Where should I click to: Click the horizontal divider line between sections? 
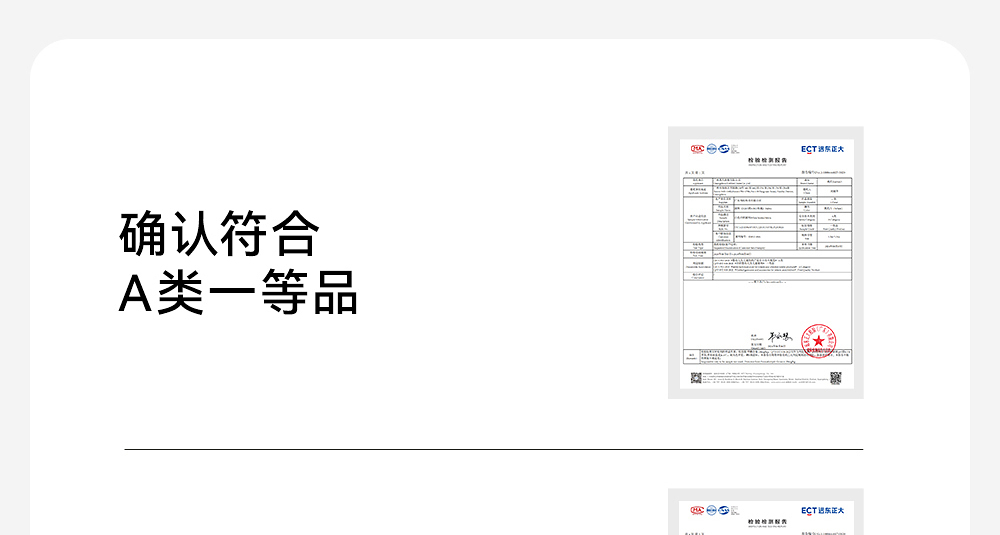[493, 449]
